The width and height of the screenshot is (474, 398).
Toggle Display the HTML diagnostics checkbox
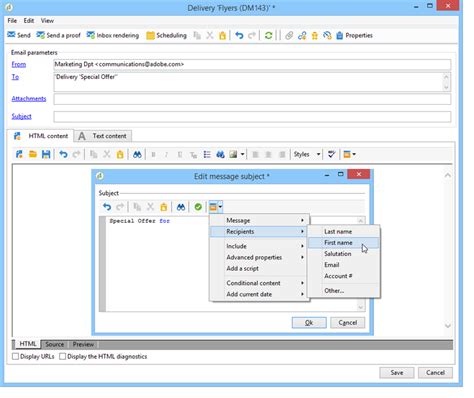pyautogui.click(x=62, y=356)
